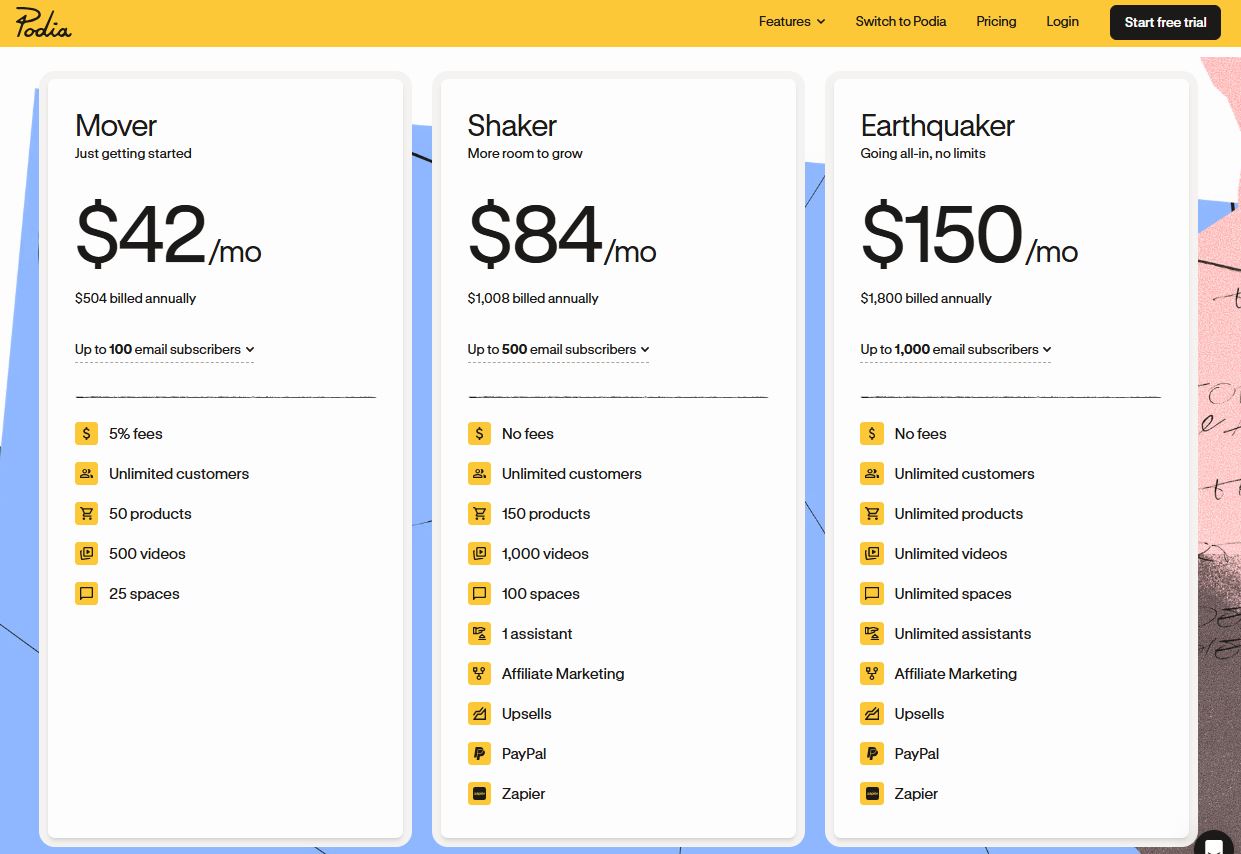This screenshot has width=1241, height=854.
Task: Click "More room to grow" subtitle
Action: click(525, 153)
